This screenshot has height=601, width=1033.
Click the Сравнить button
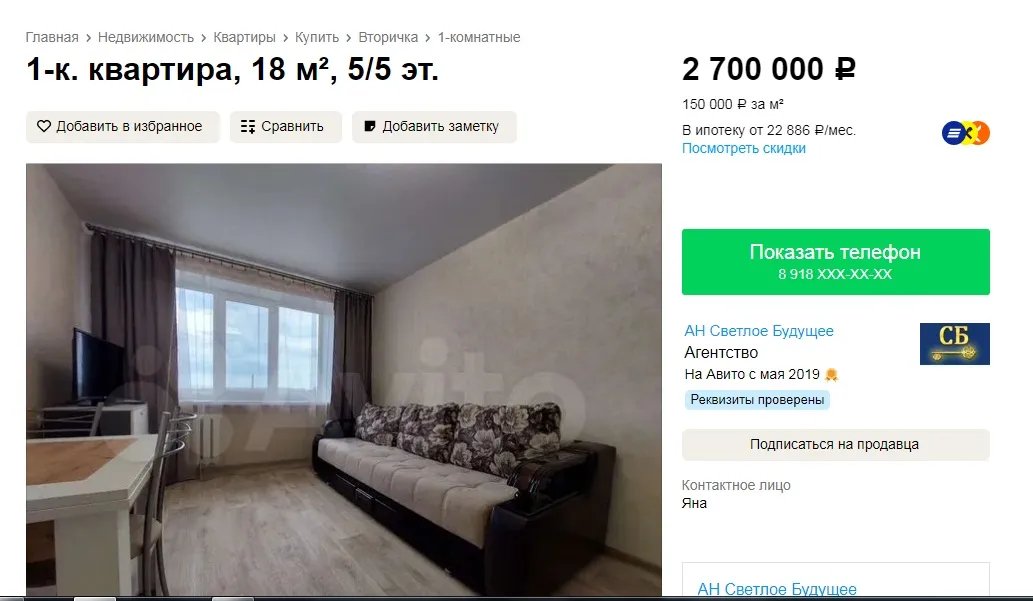tap(285, 127)
